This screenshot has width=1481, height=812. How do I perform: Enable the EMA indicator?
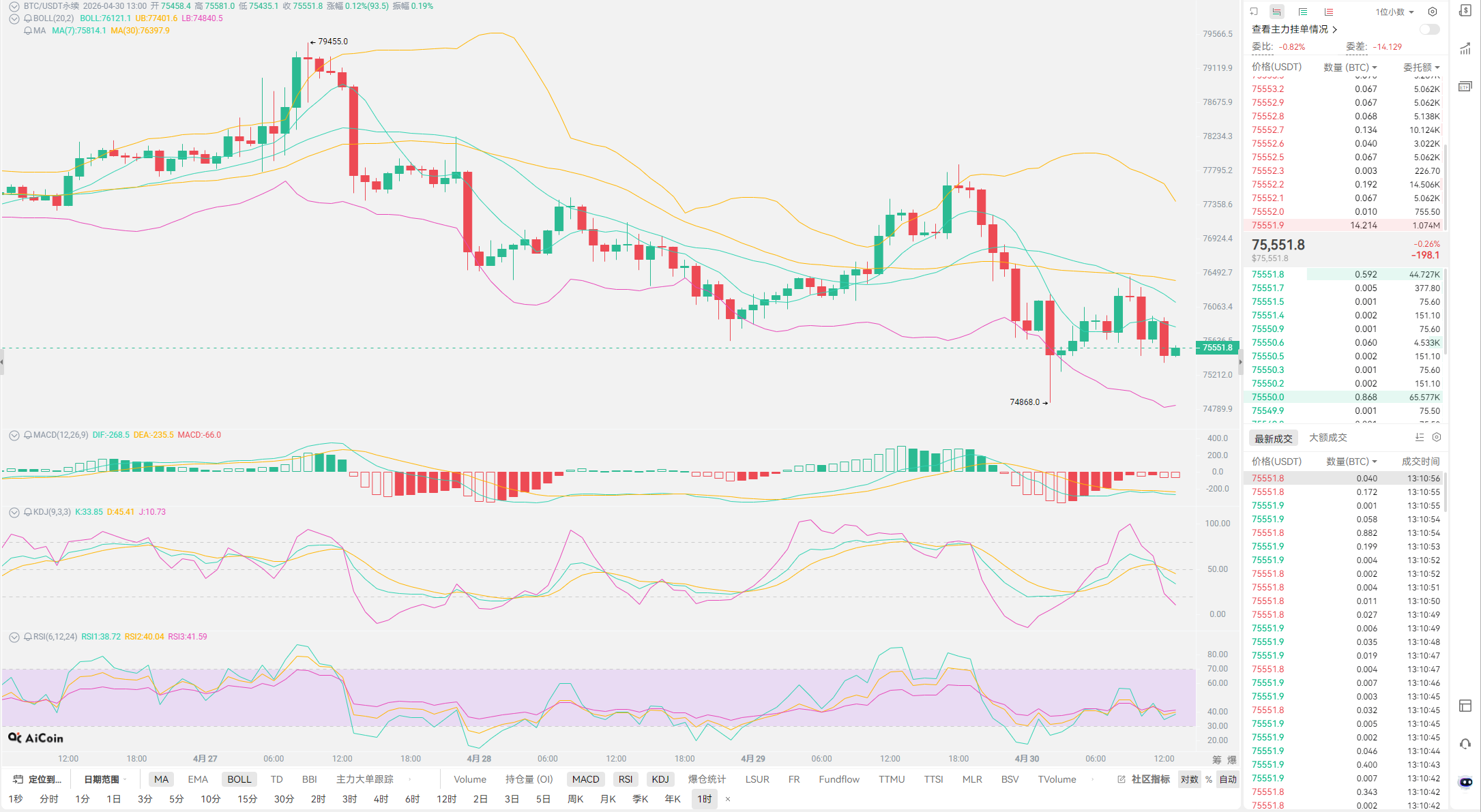click(198, 779)
